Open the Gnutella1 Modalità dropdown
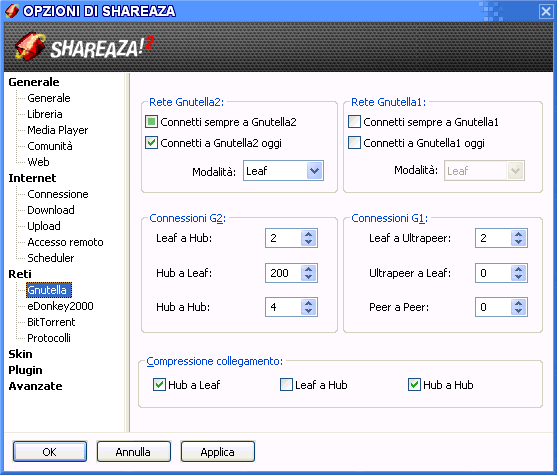Screen dimensions: 557x475 [515, 171]
